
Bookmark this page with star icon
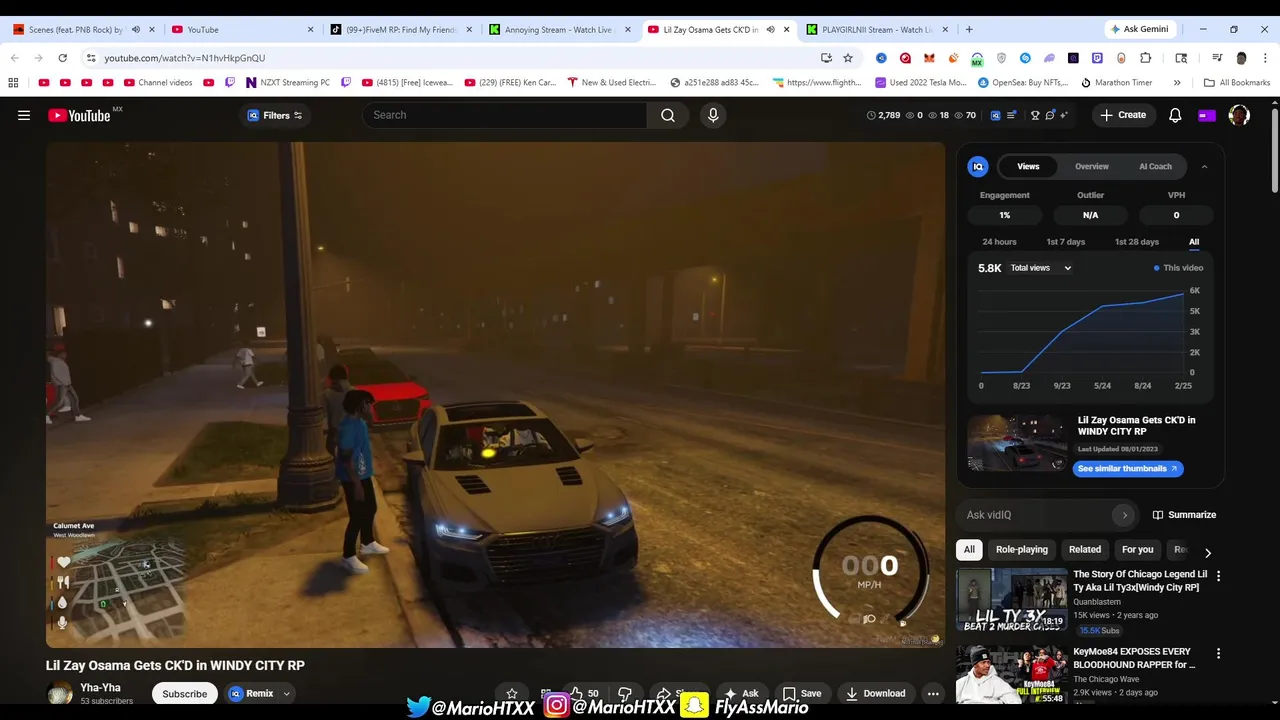coord(848,58)
